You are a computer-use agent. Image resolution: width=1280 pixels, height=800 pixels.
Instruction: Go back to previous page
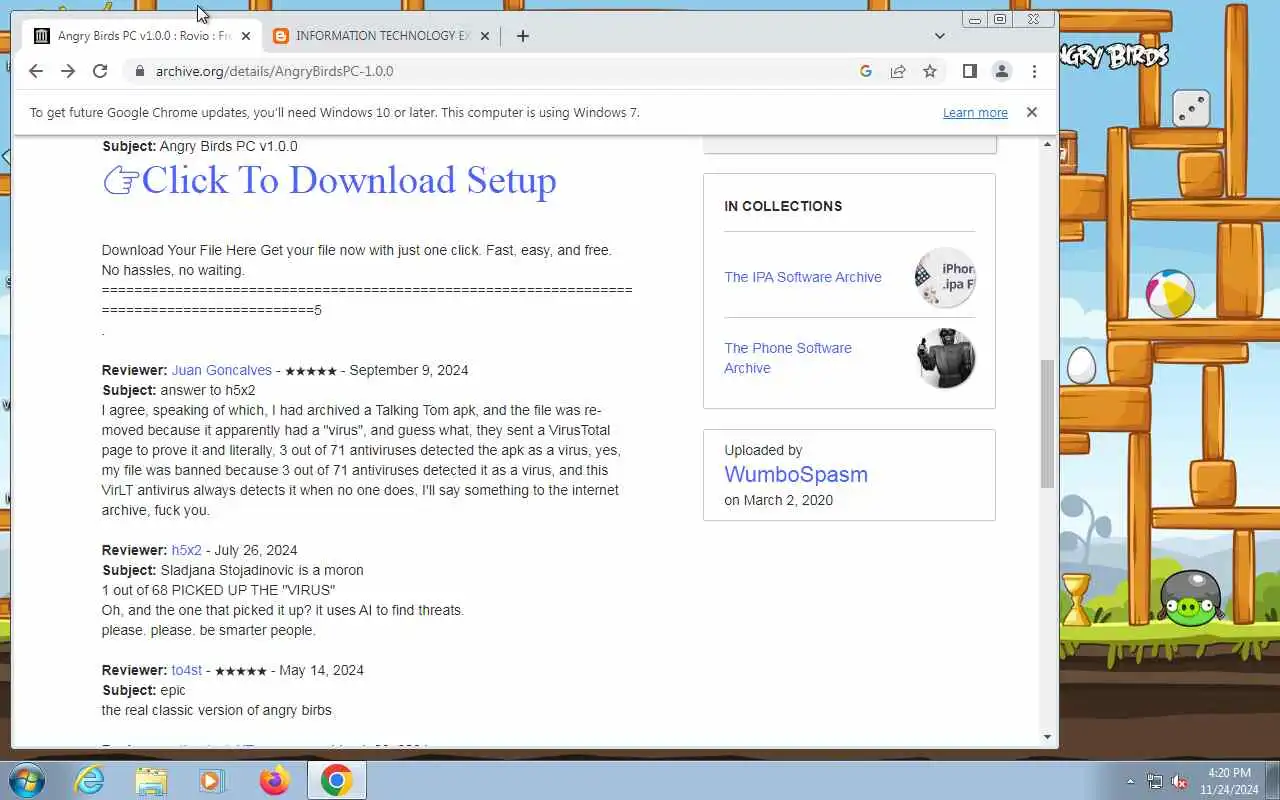(36, 71)
